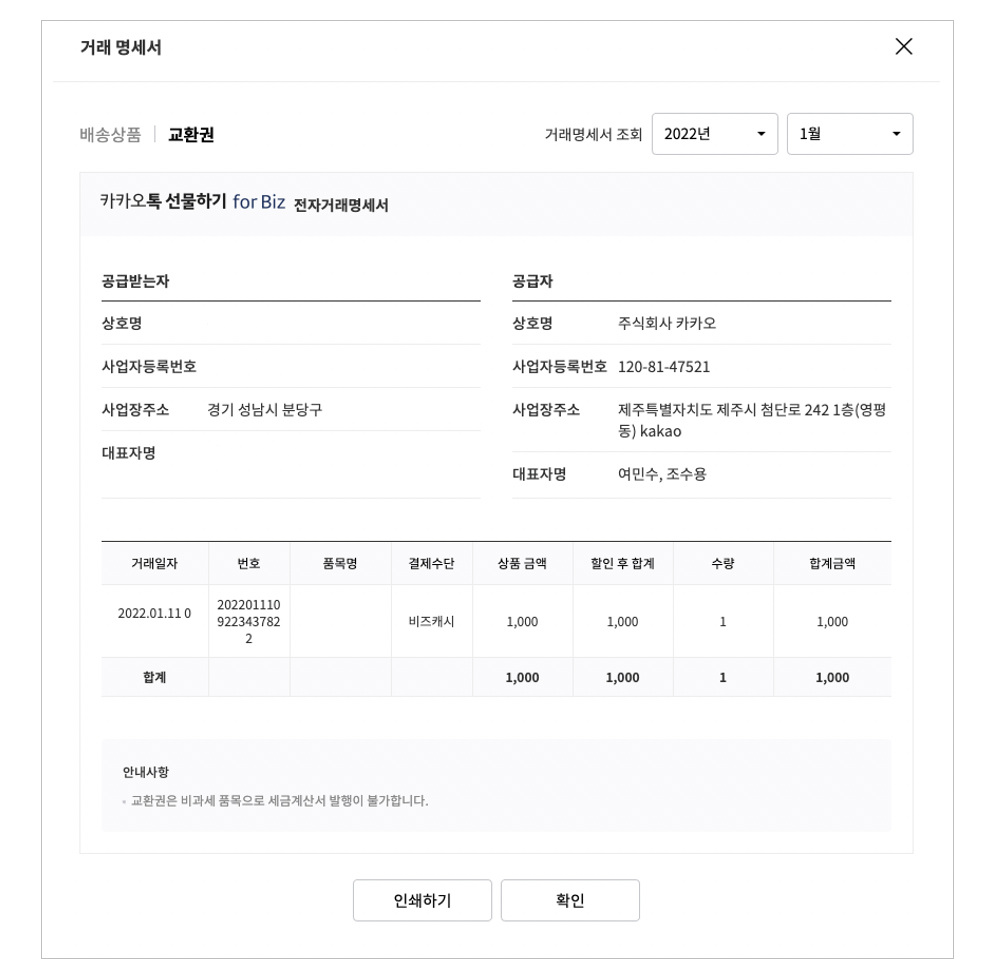
Task: Click the 안내사항 notice heading
Action: 146,772
